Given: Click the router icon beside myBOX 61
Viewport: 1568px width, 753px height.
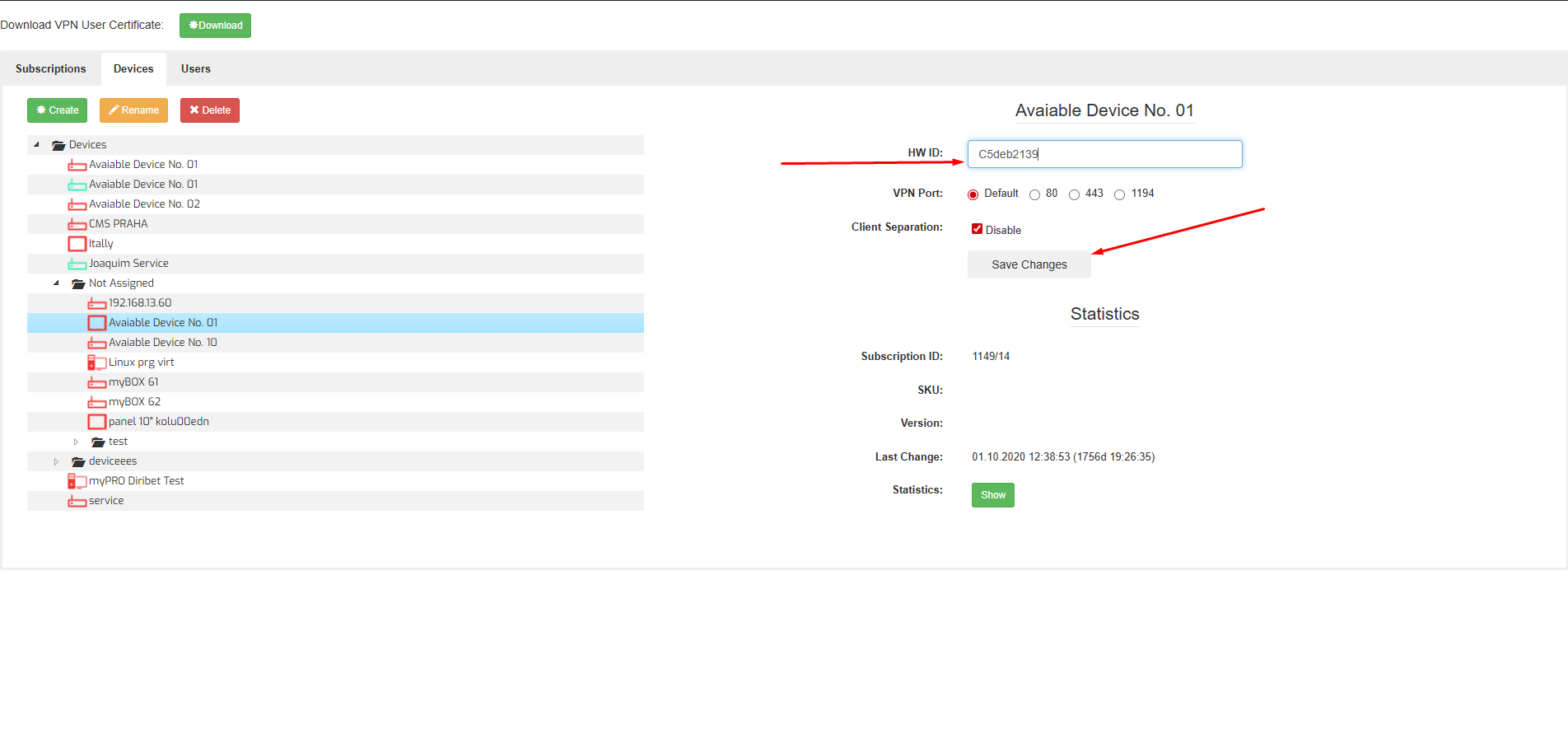Looking at the screenshot, I should pyautogui.click(x=96, y=382).
